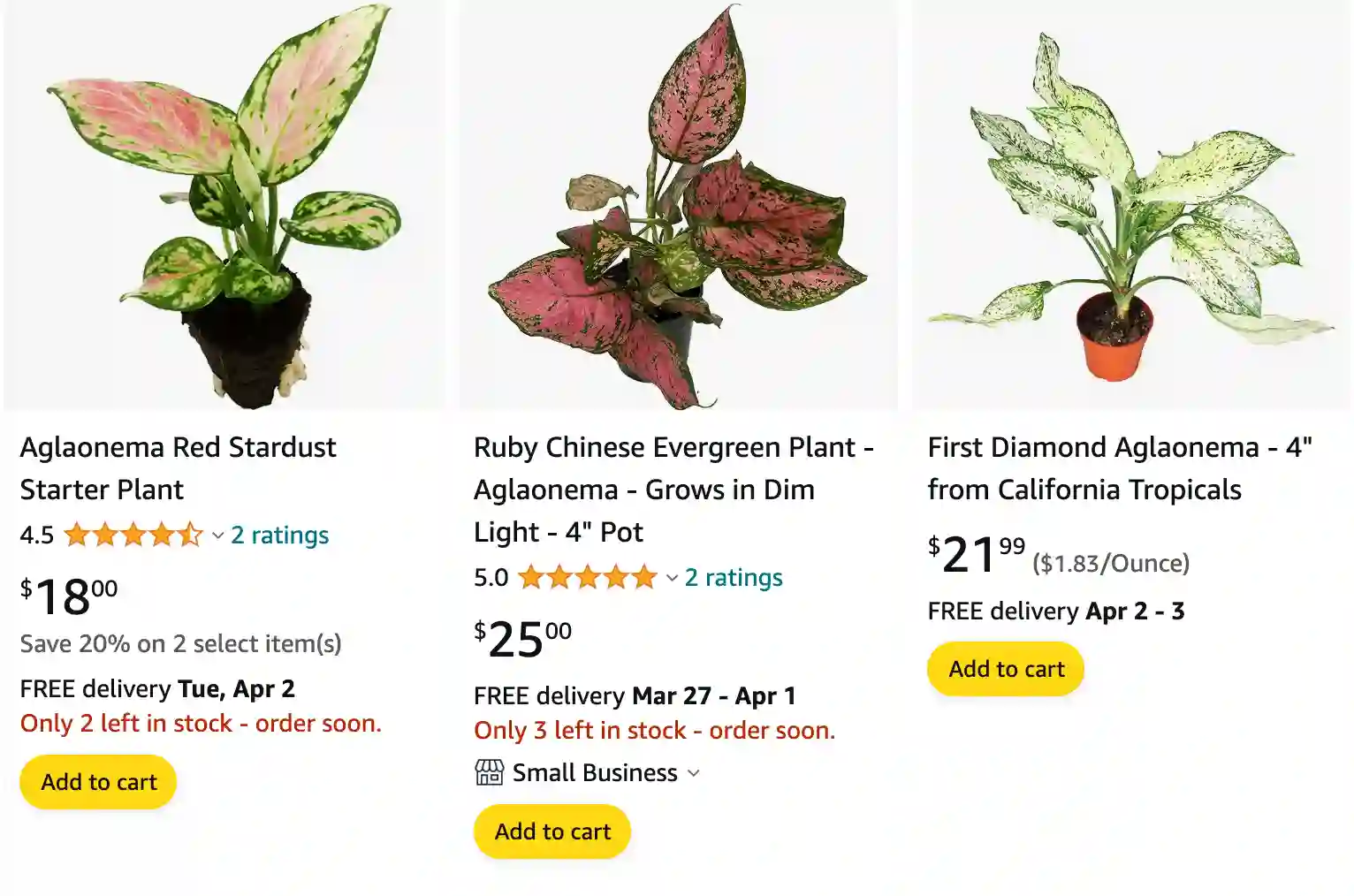
Task: Expand the Small Business info dropdown
Action: pos(694,773)
